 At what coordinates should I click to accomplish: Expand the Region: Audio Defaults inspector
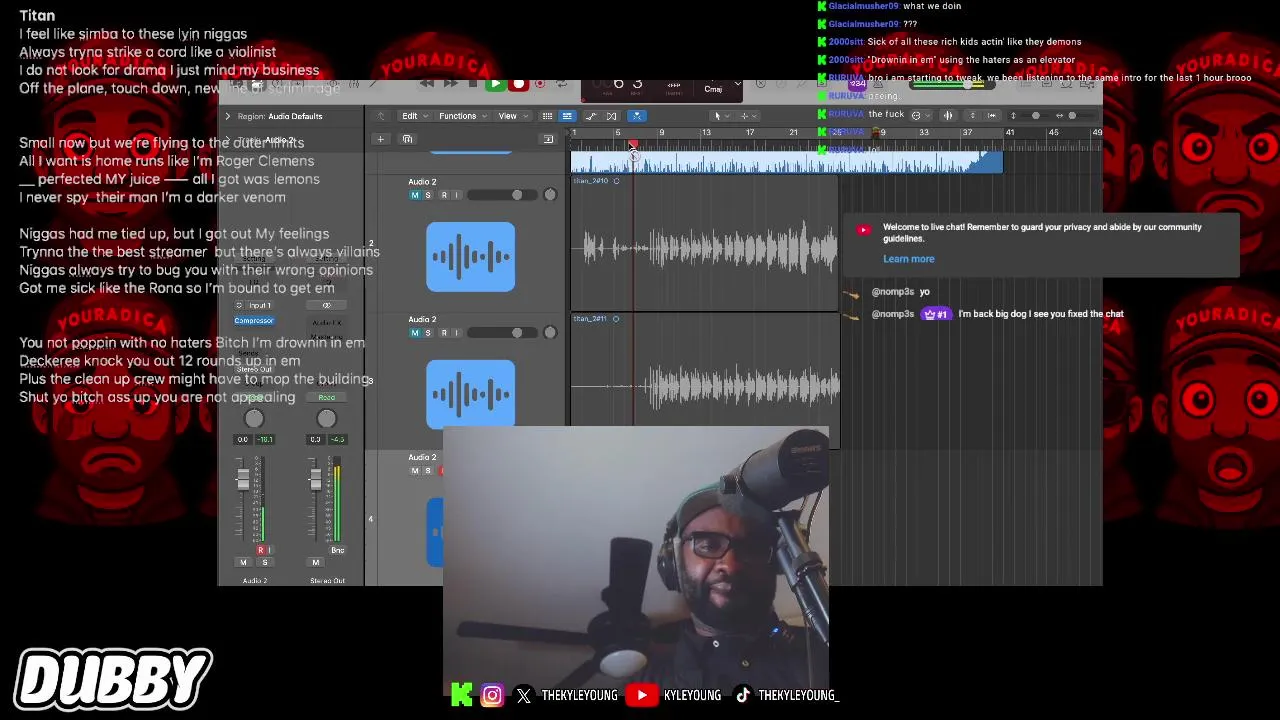227,116
